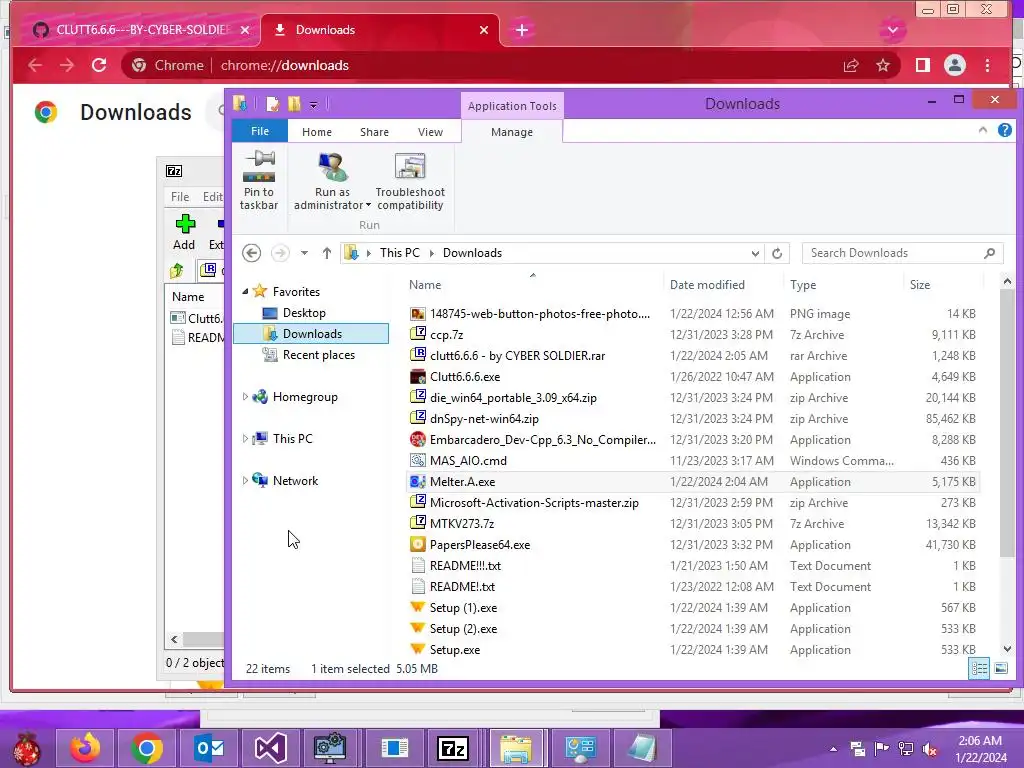This screenshot has height=768, width=1024.
Task: Launch Firefox from the taskbar
Action: [x=86, y=748]
